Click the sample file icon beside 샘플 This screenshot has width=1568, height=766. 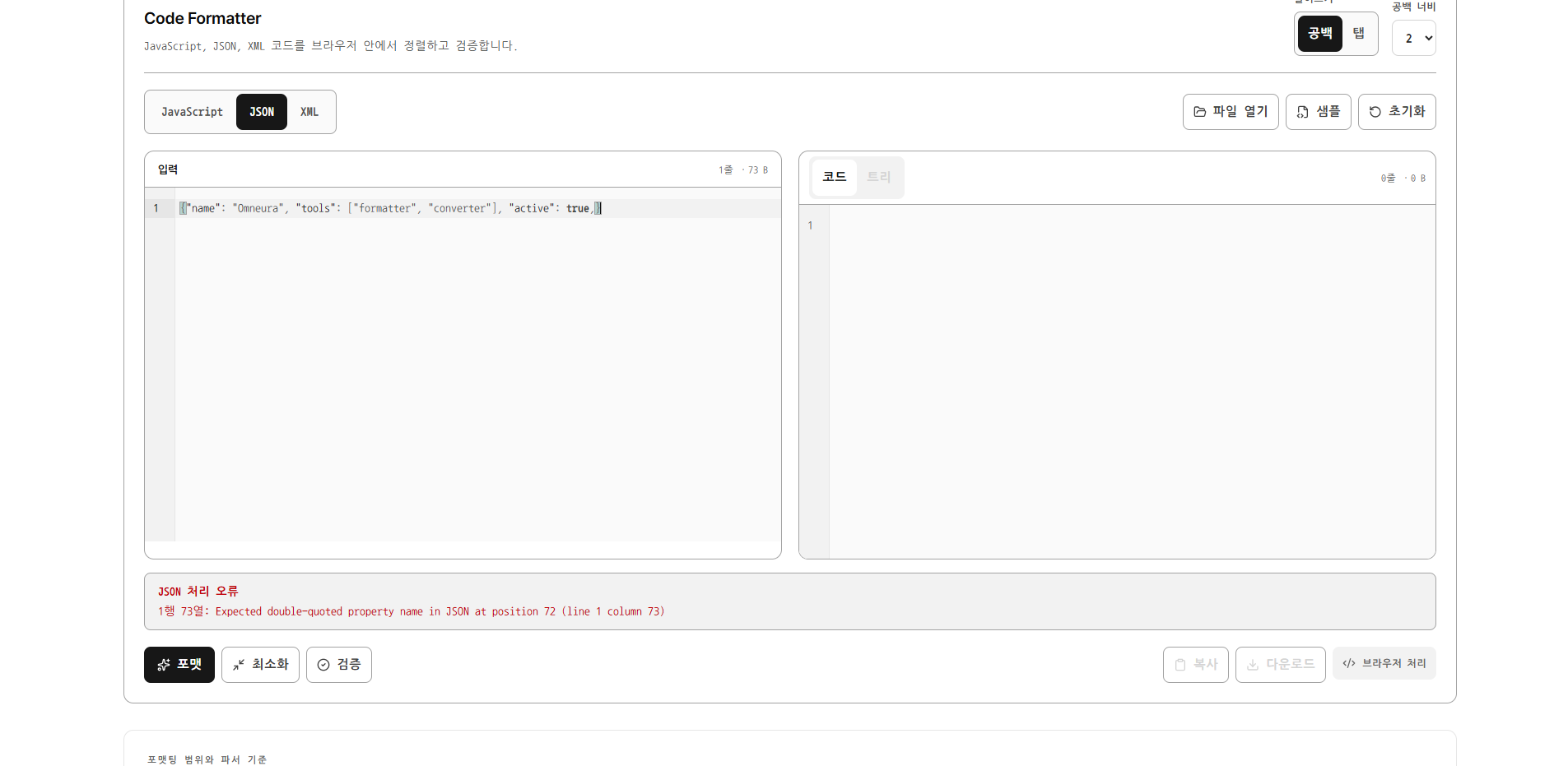pos(1303,112)
